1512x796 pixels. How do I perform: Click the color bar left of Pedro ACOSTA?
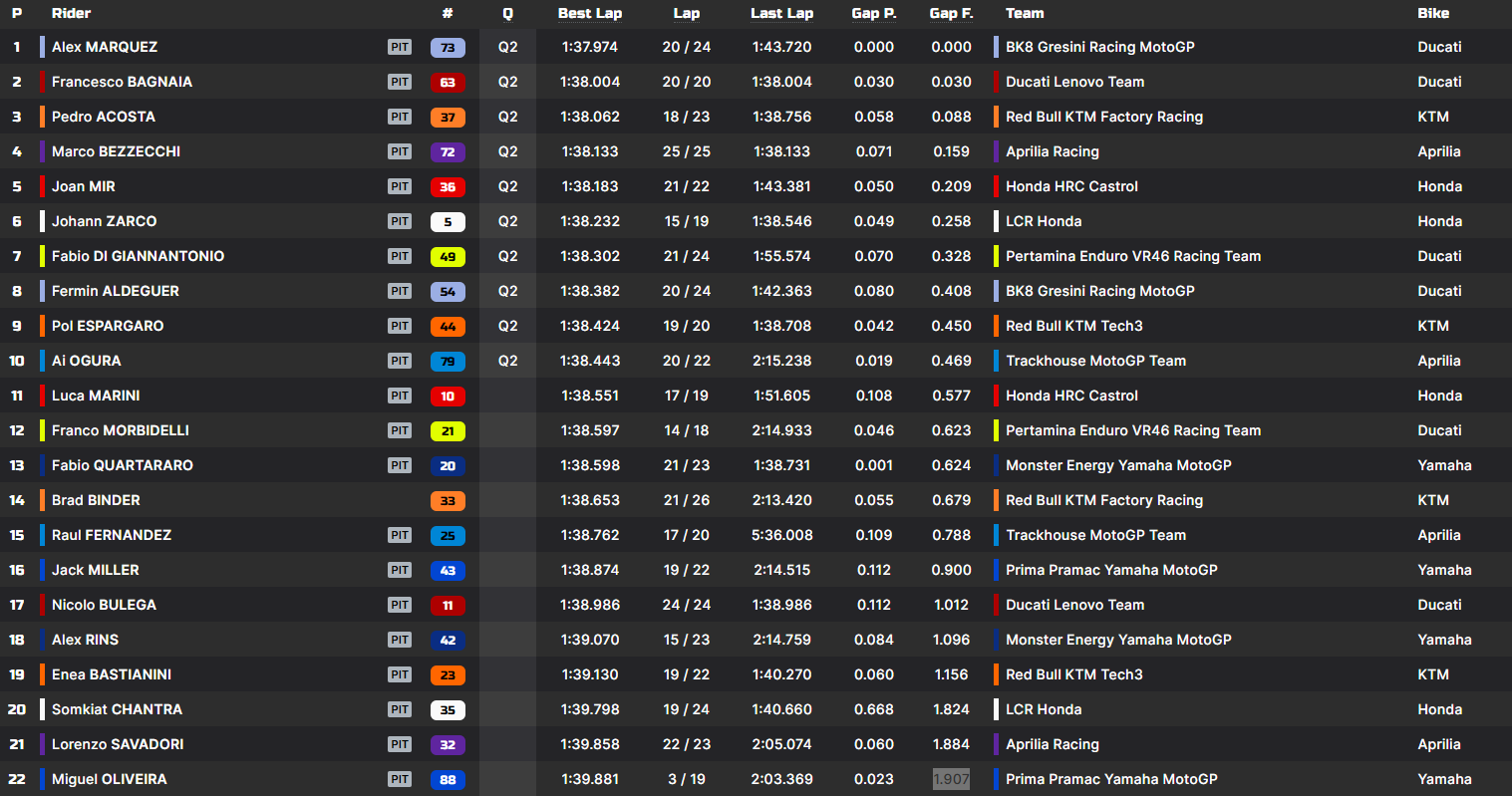pyautogui.click(x=42, y=117)
